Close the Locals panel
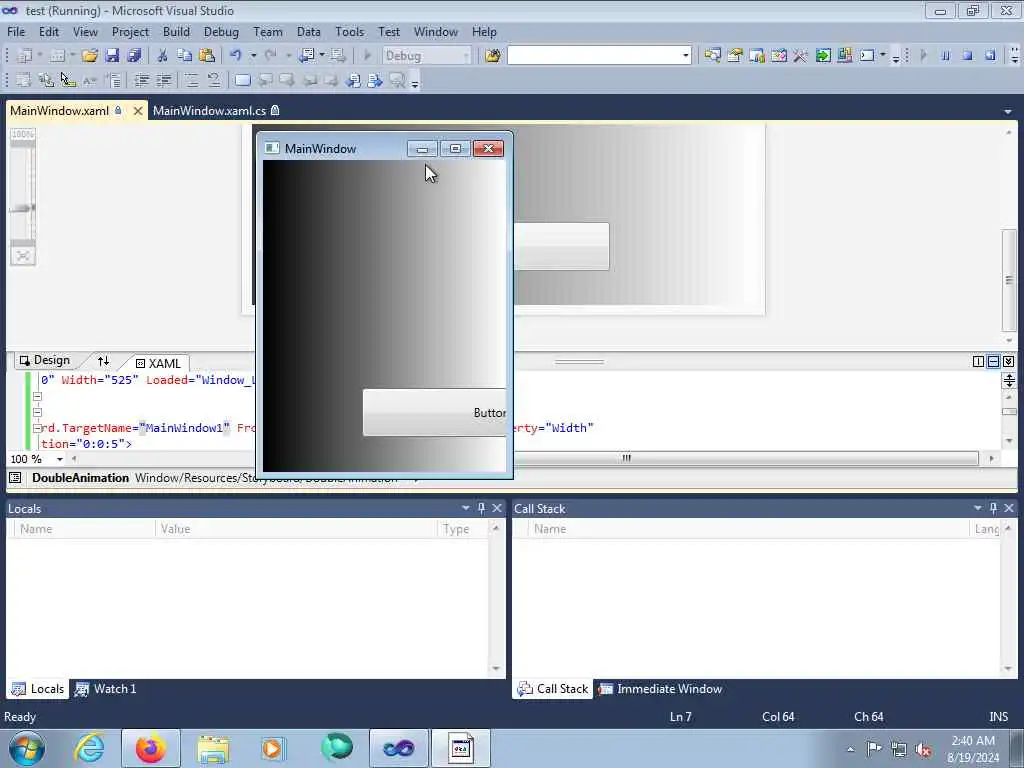The width and height of the screenshot is (1024, 768). tap(497, 508)
